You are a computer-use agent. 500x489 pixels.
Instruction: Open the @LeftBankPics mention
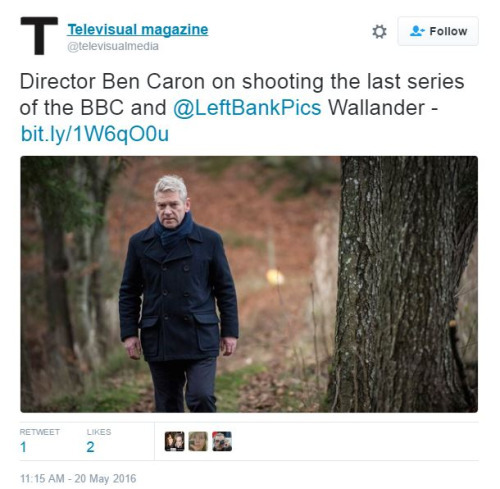tap(247, 108)
